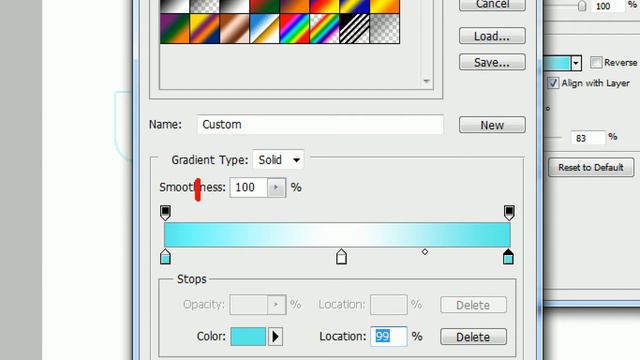Viewport: 640px width, 360px height.
Task: Select the checkered Neutral Density preset
Action: [384, 29]
